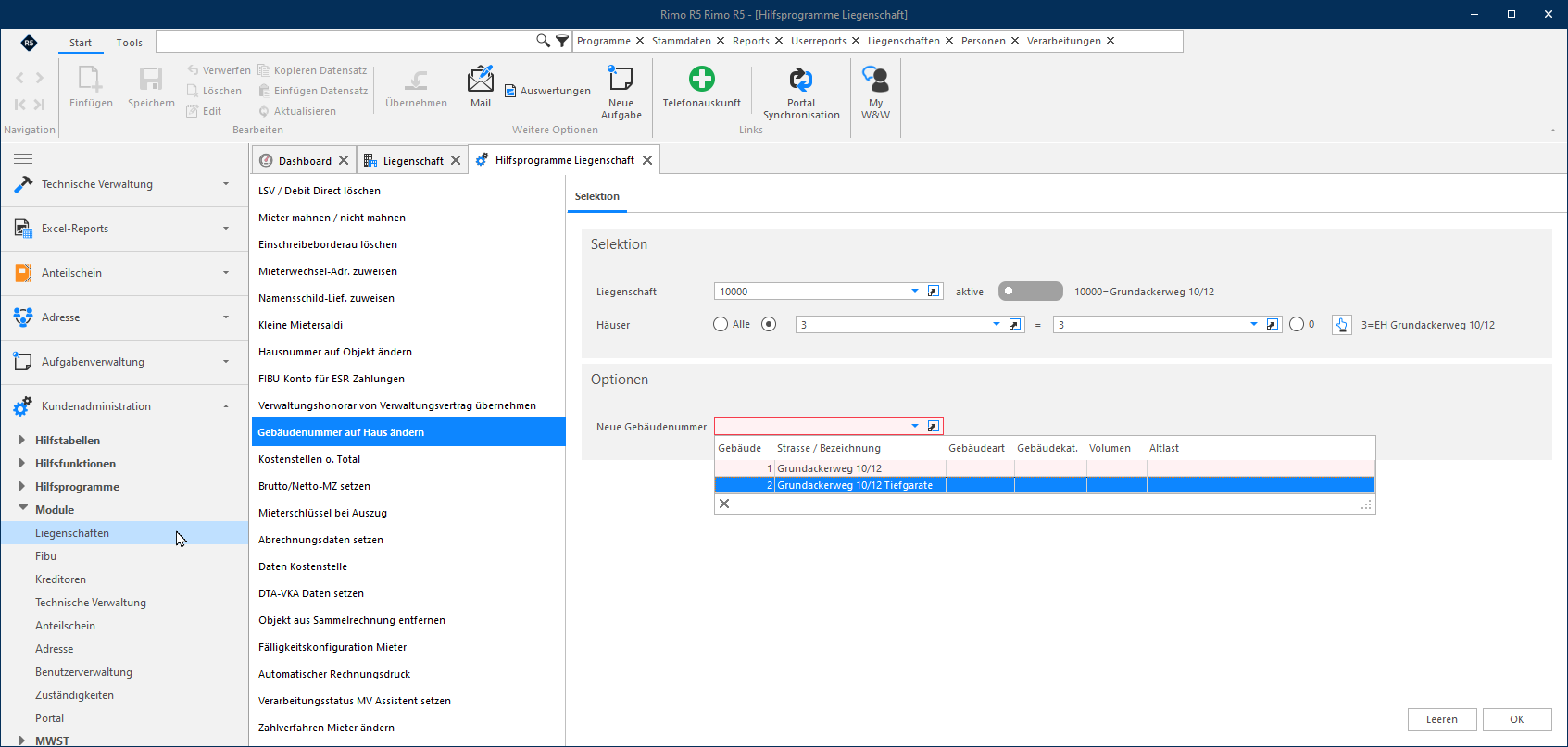Select the 0 radio button

coord(1297,325)
